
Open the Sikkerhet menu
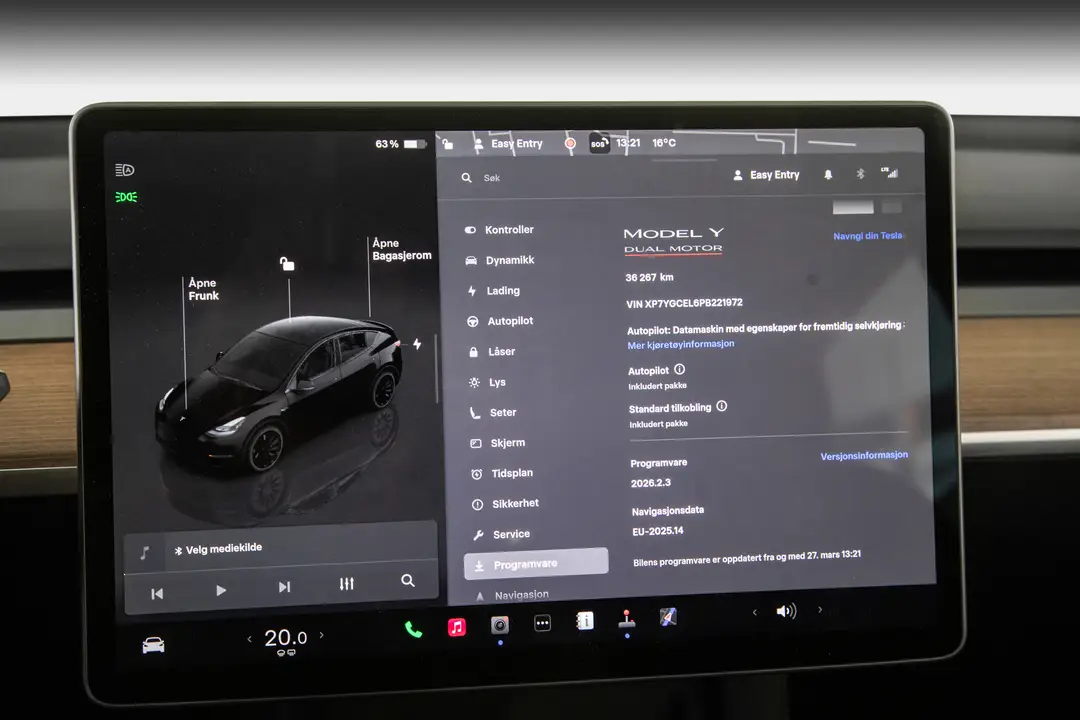pos(506,504)
